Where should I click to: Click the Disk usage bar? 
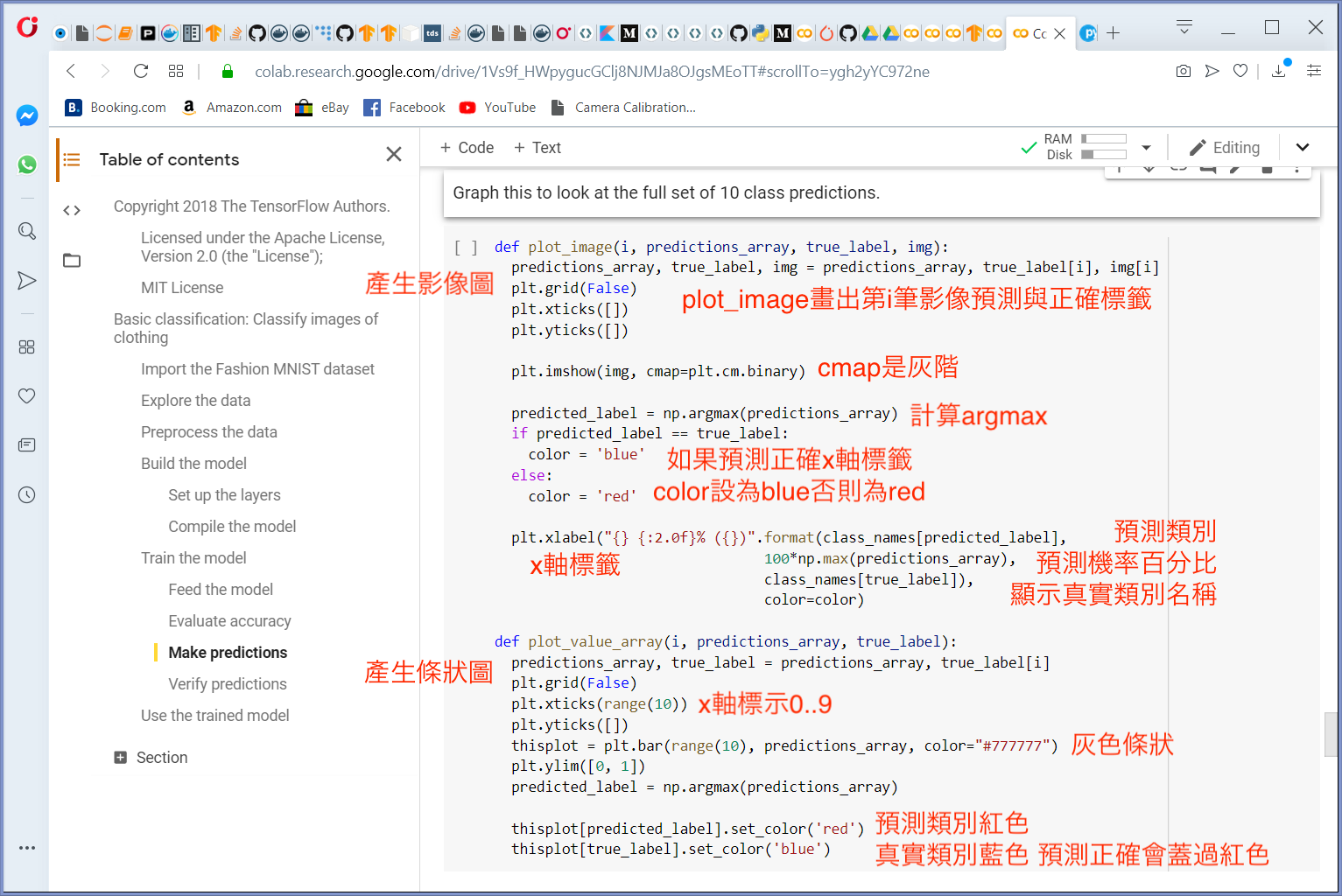(1104, 155)
